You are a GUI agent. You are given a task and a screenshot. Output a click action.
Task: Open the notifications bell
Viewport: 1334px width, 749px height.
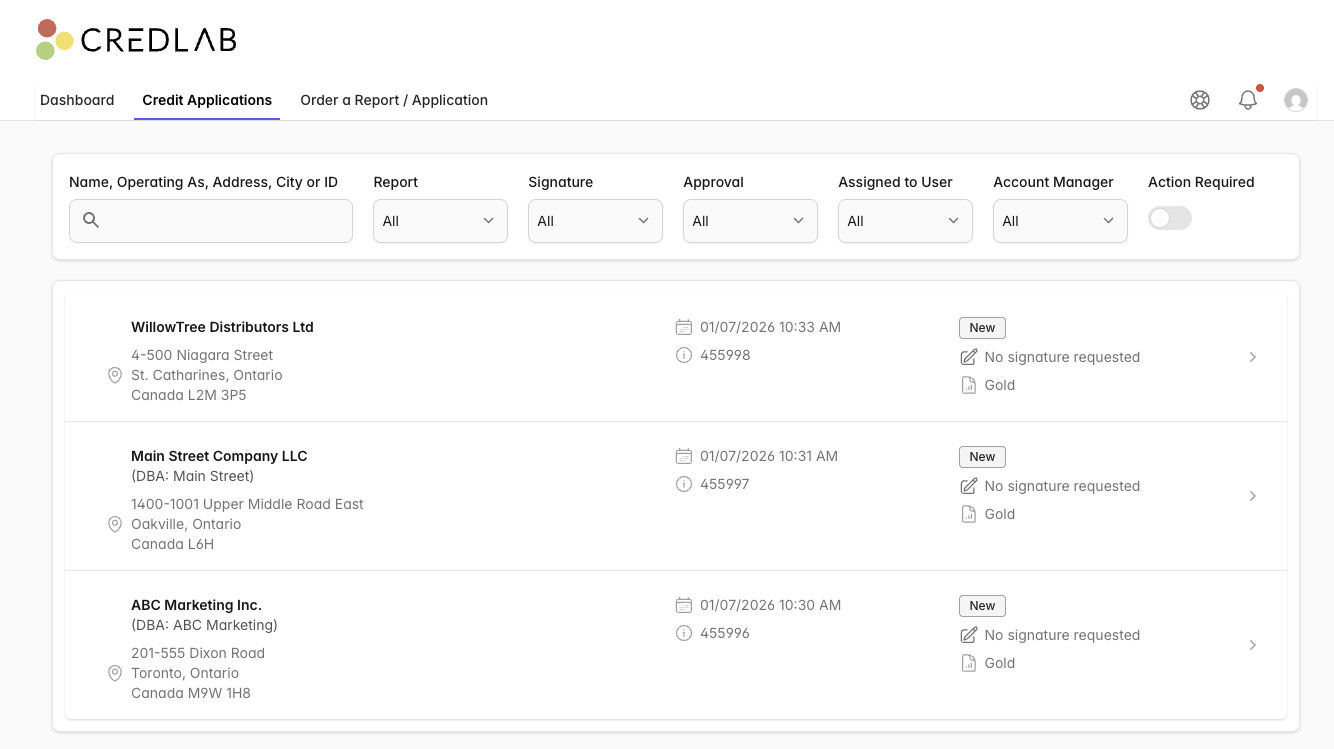(x=1248, y=100)
